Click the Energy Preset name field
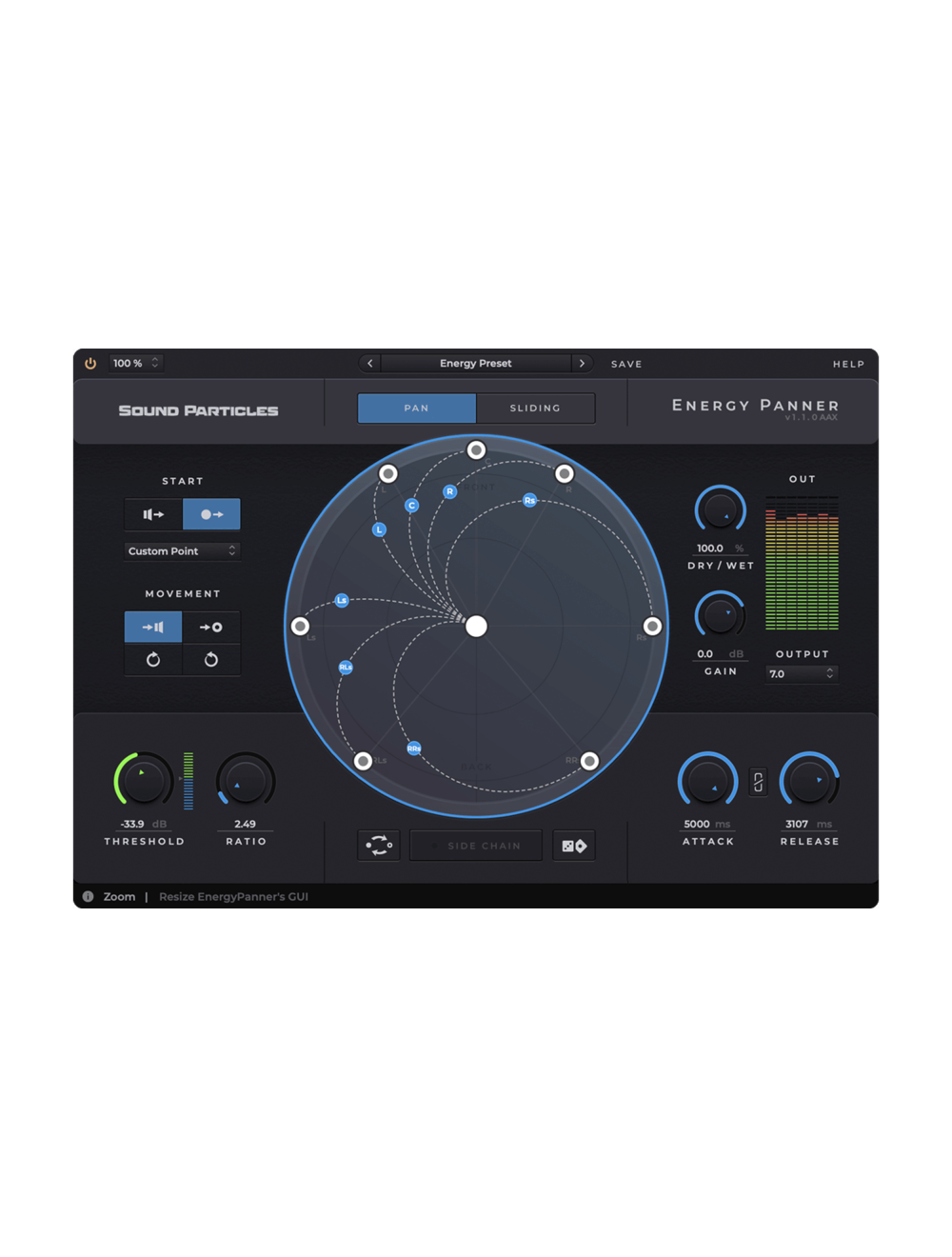 475,363
